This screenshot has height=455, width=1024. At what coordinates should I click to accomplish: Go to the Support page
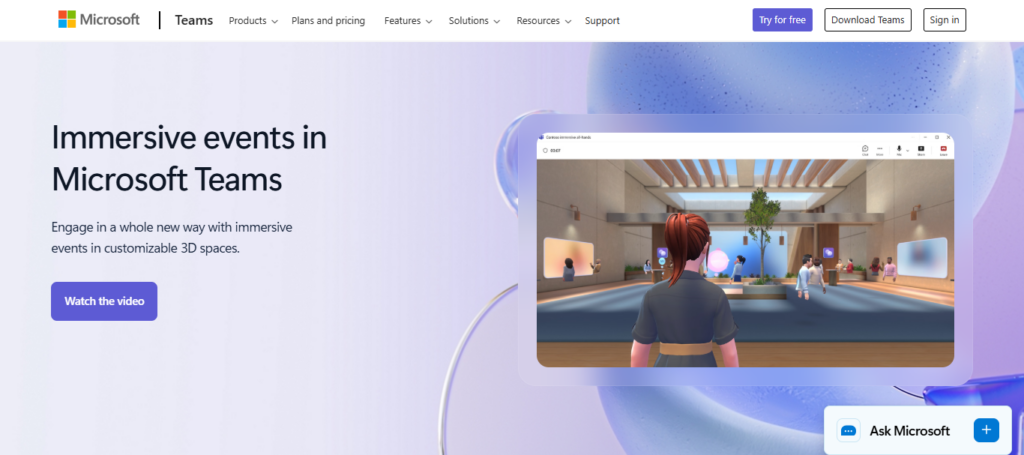602,21
